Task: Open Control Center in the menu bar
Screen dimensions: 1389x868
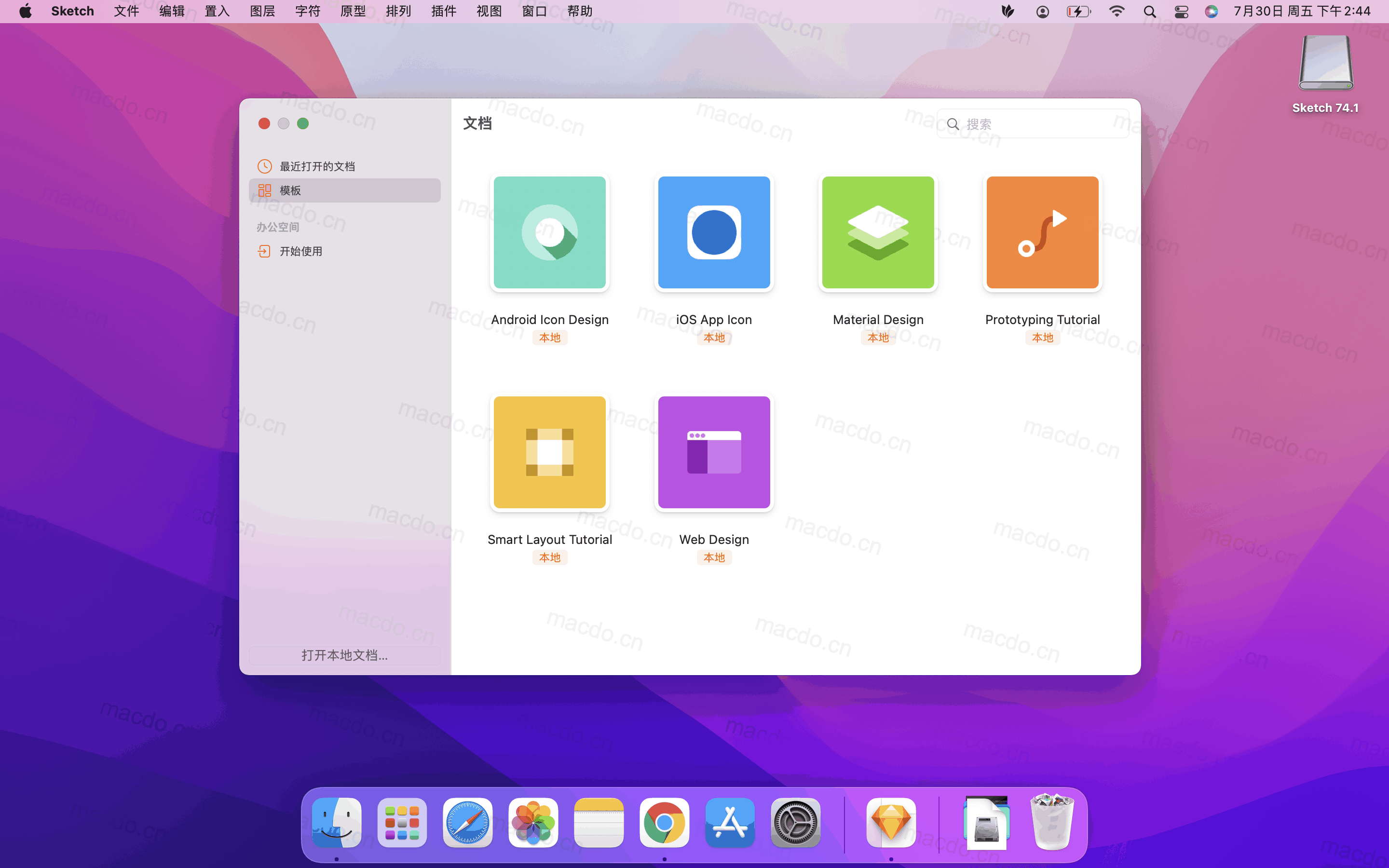Action: (x=1181, y=12)
